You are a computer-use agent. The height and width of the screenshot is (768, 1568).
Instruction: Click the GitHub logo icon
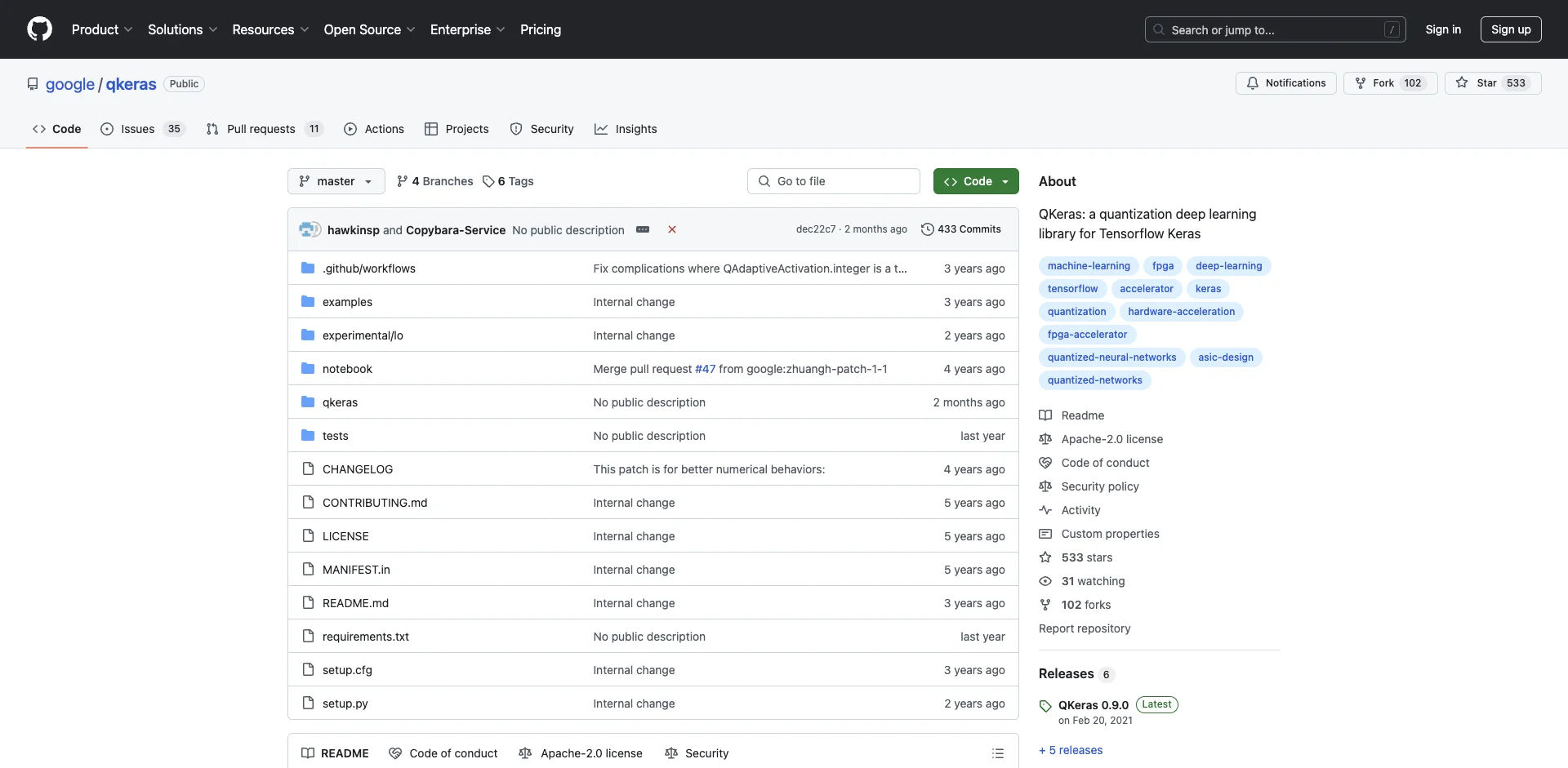point(39,29)
